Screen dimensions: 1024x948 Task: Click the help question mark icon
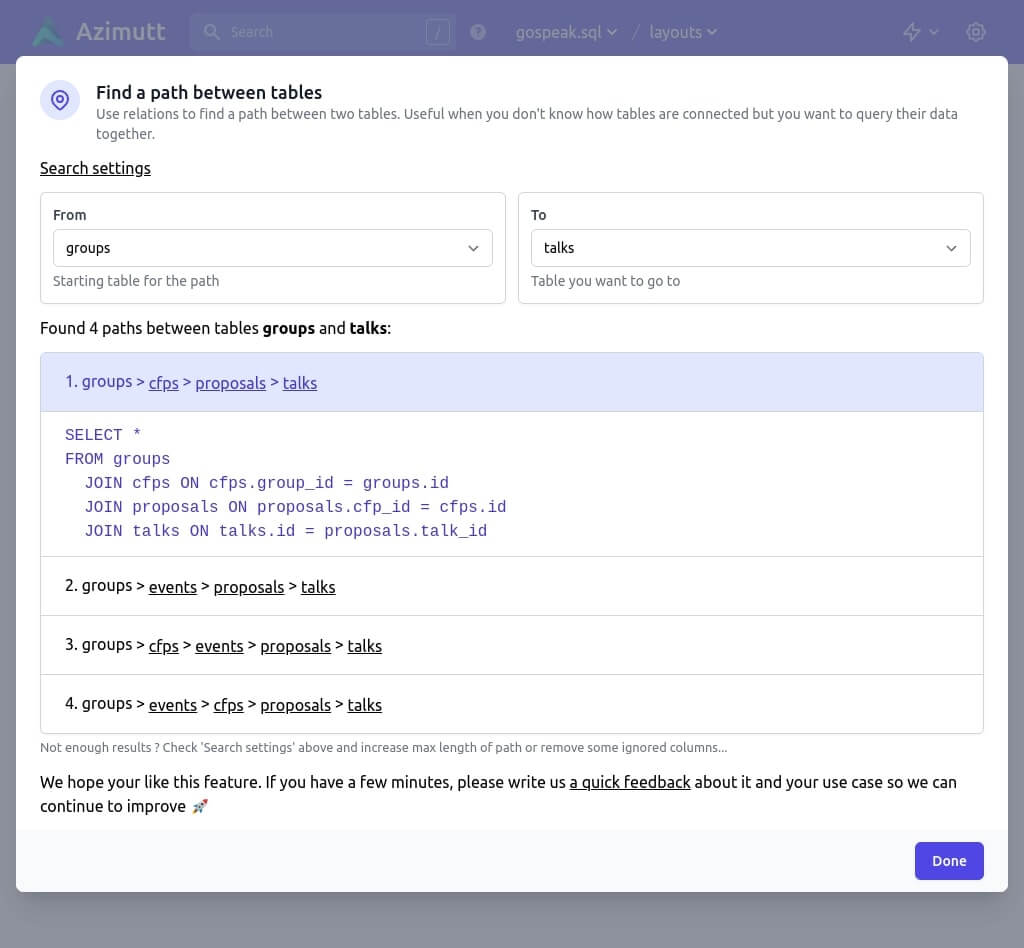[x=478, y=32]
